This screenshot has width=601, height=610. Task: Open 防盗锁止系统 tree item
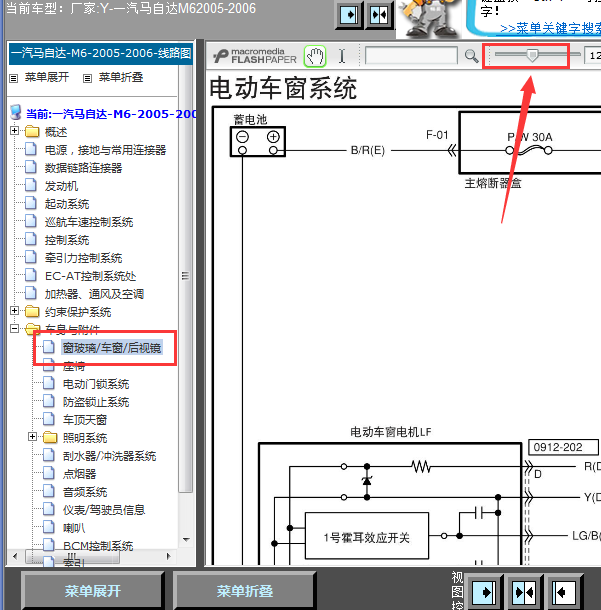tap(96, 402)
